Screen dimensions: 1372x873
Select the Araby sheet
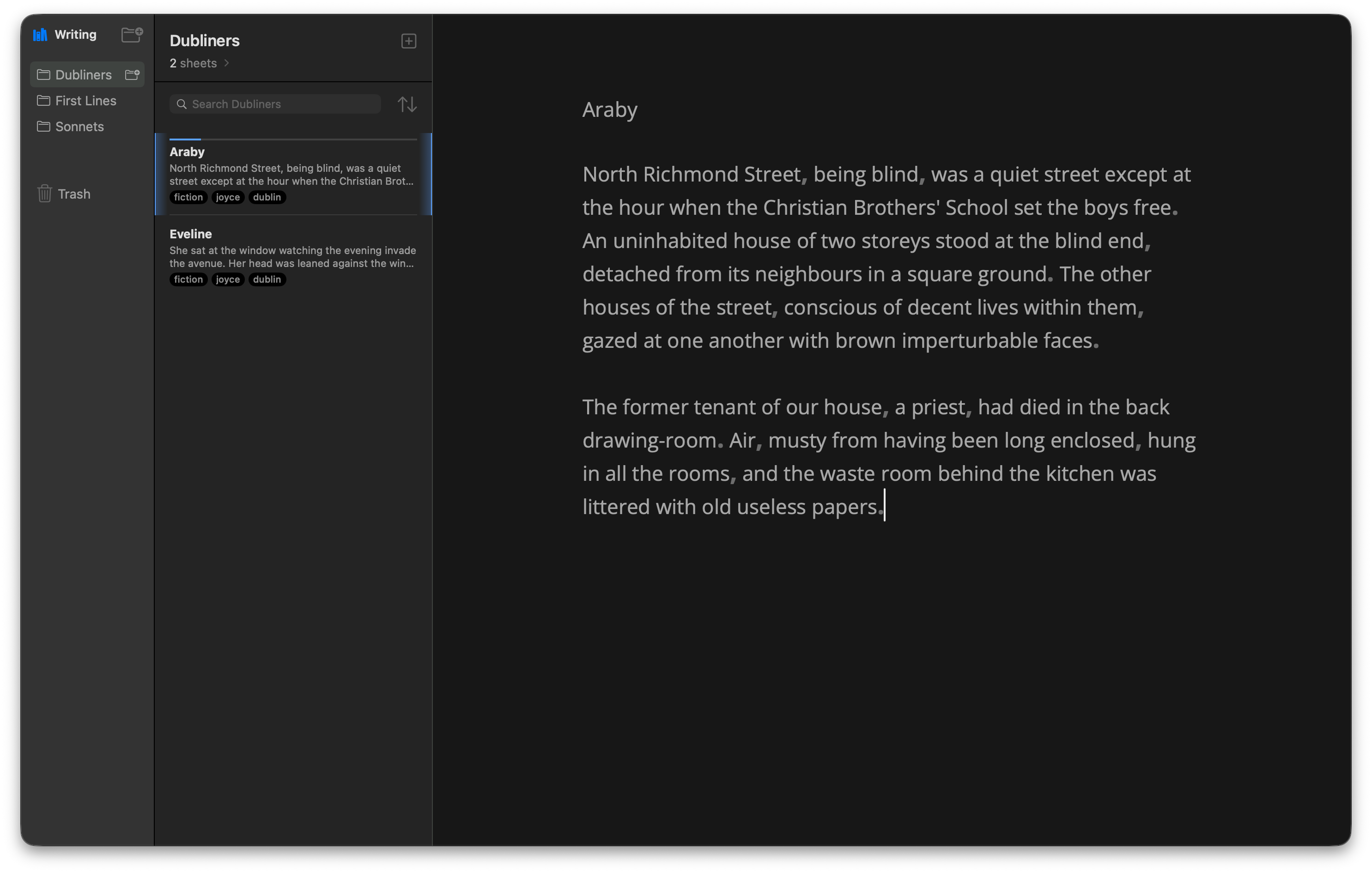293,175
